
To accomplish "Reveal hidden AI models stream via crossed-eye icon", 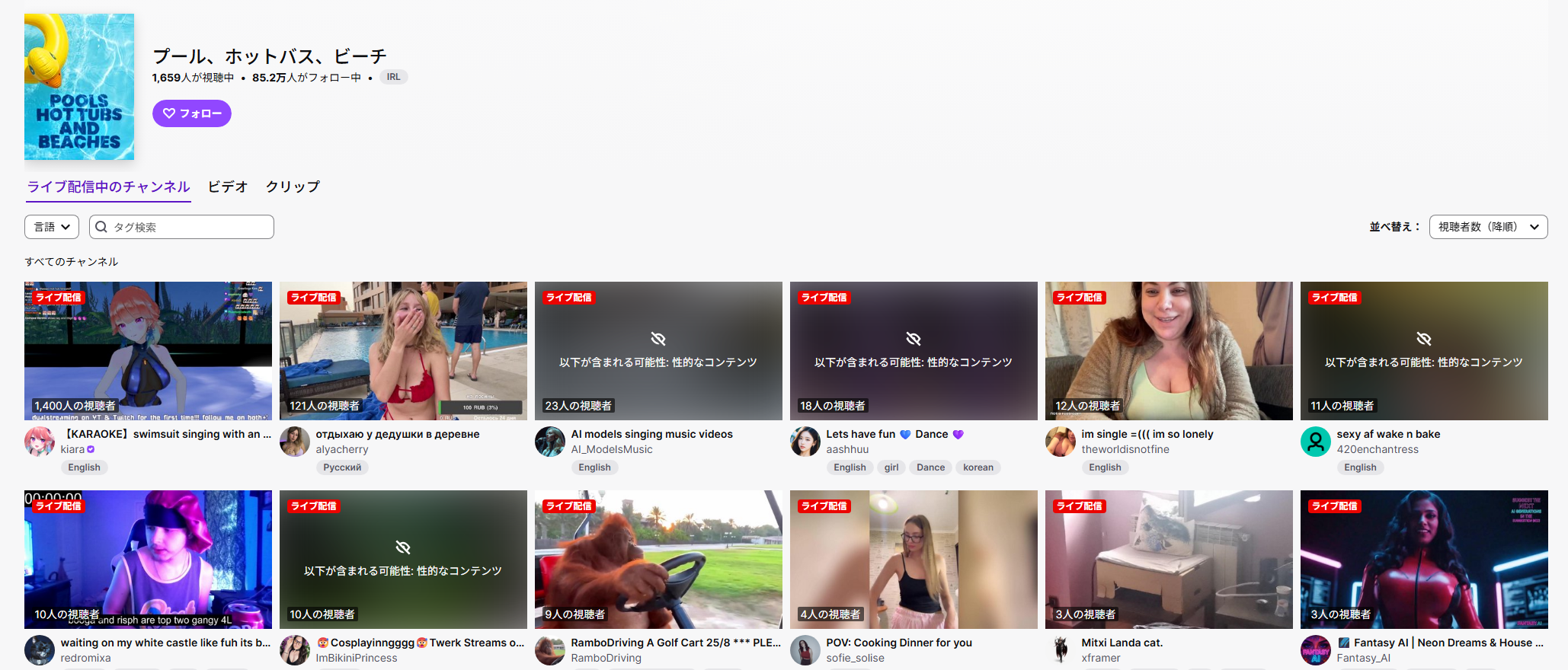I will tap(658, 339).
